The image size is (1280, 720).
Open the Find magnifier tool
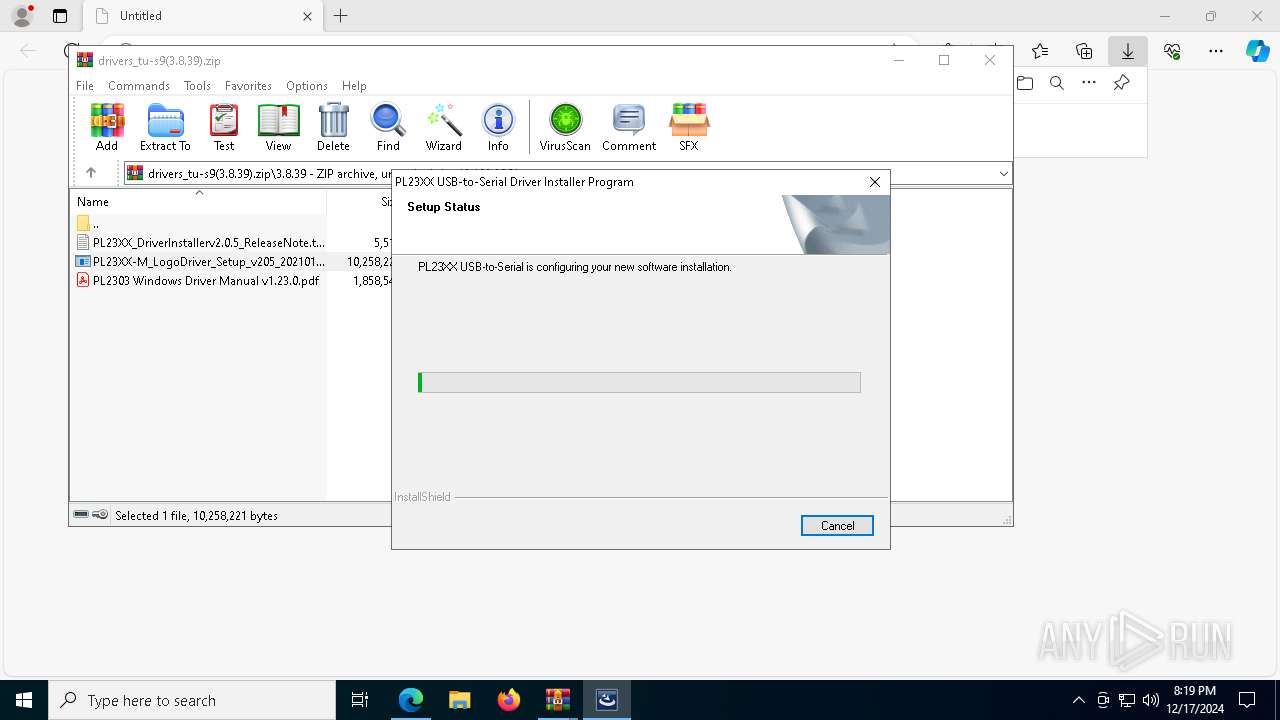(x=388, y=127)
